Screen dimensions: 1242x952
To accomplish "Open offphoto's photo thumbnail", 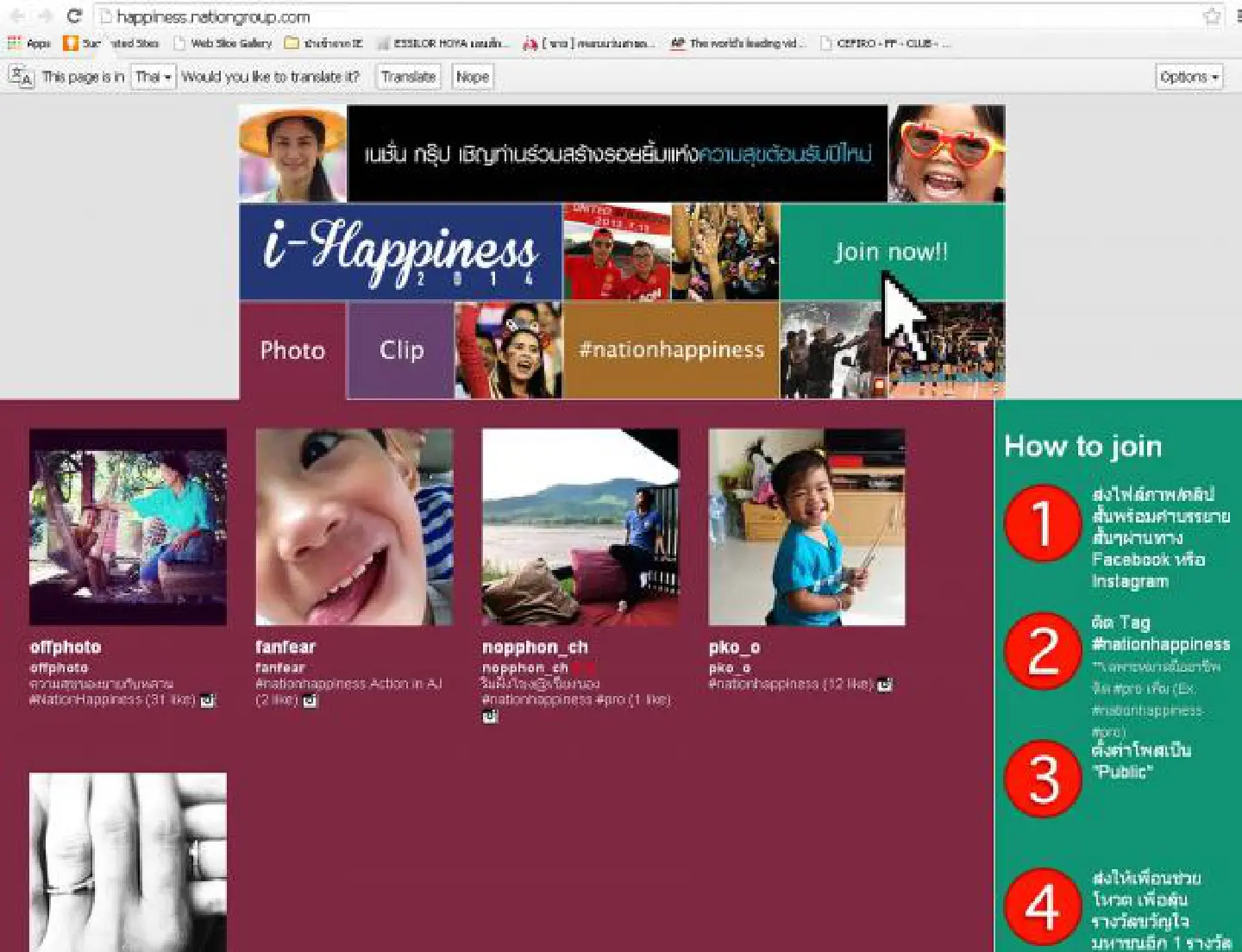I will [128, 527].
